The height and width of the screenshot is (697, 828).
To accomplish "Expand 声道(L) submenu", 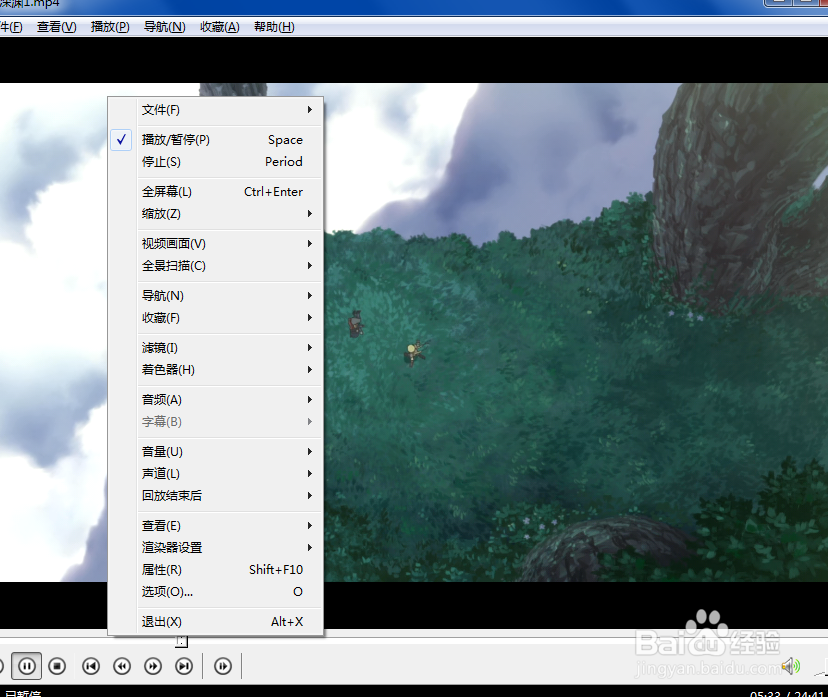I will (x=215, y=474).
